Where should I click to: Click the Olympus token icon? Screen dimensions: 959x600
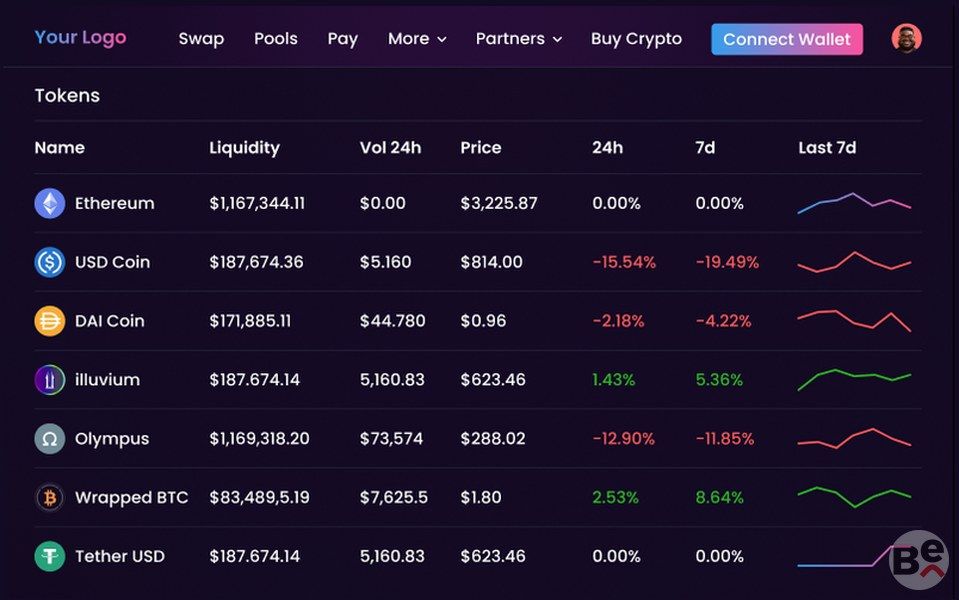(50, 439)
